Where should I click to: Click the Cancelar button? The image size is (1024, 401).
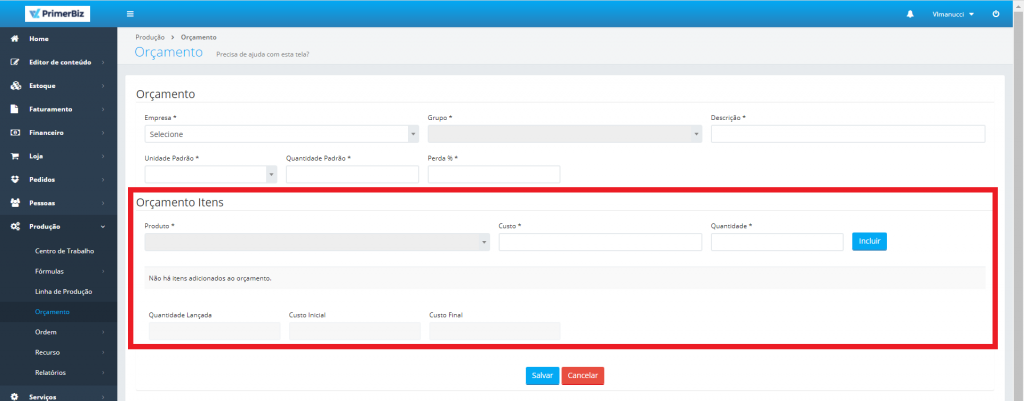click(x=583, y=376)
